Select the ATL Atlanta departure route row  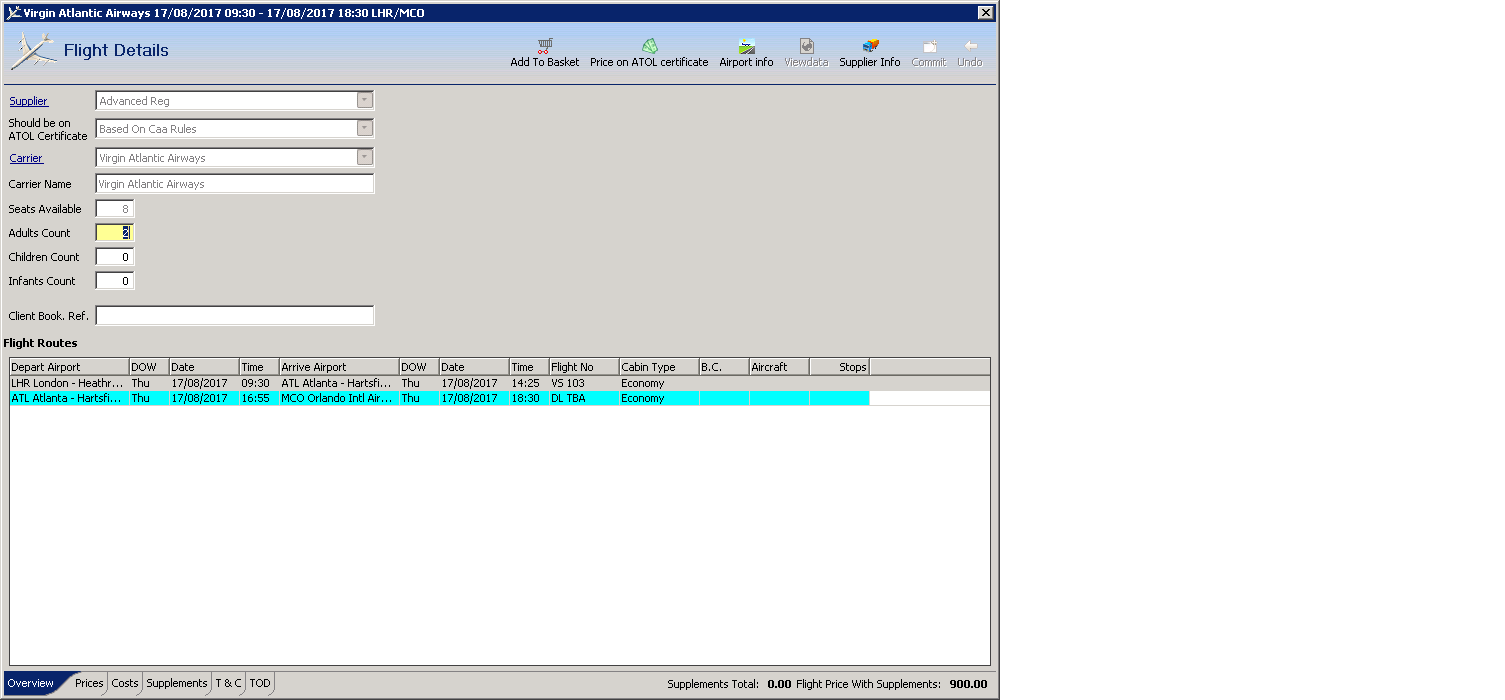(500, 398)
